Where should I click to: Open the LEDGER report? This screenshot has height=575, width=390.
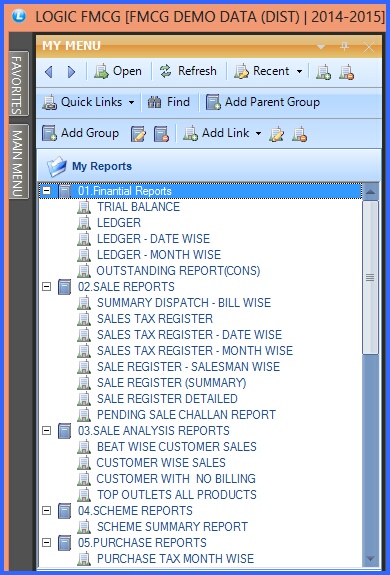pyautogui.click(x=119, y=223)
